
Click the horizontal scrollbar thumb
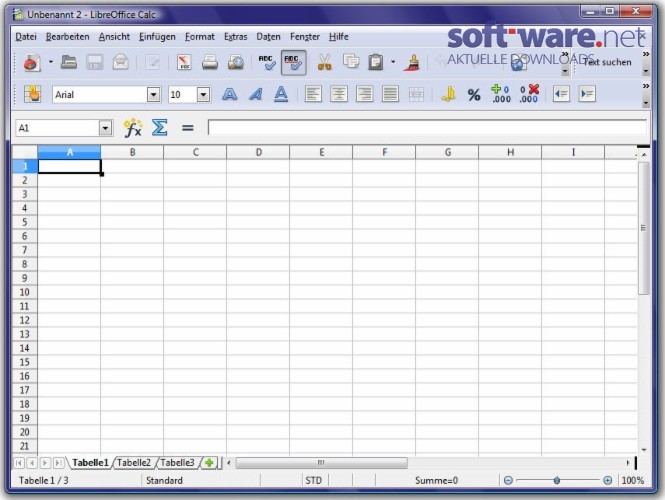pos(321,462)
